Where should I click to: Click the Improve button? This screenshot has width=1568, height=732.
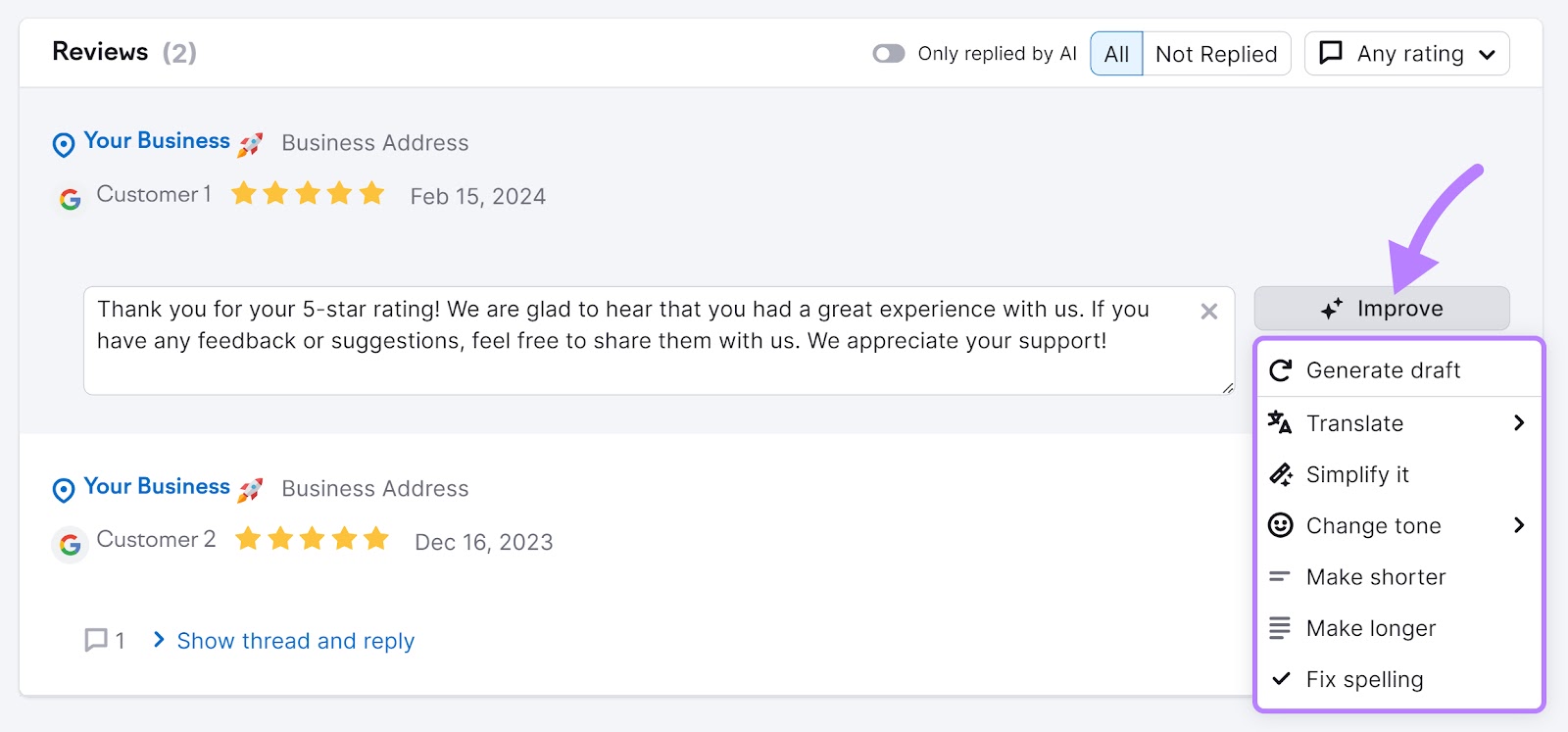1382,309
